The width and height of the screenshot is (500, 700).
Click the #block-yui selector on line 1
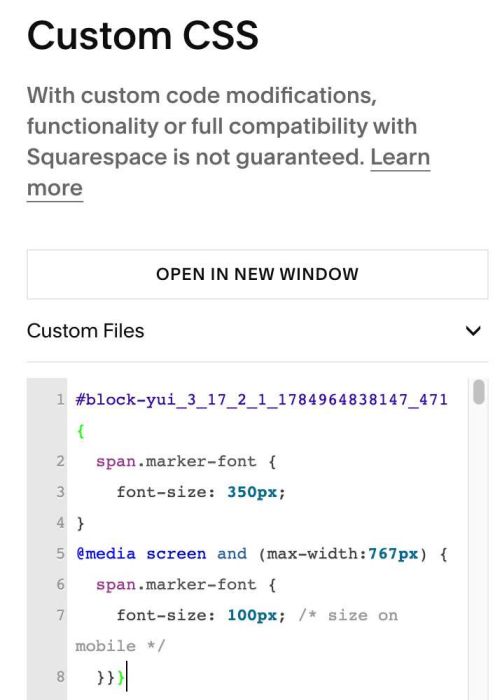point(262,400)
